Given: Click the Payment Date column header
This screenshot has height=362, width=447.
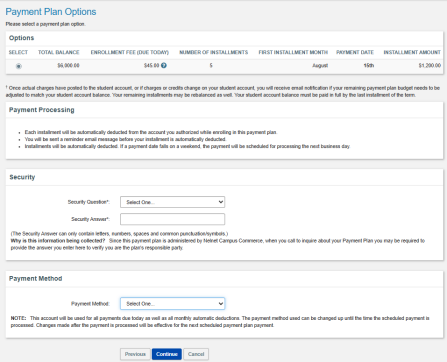Looking at the screenshot, I should coord(355,52).
